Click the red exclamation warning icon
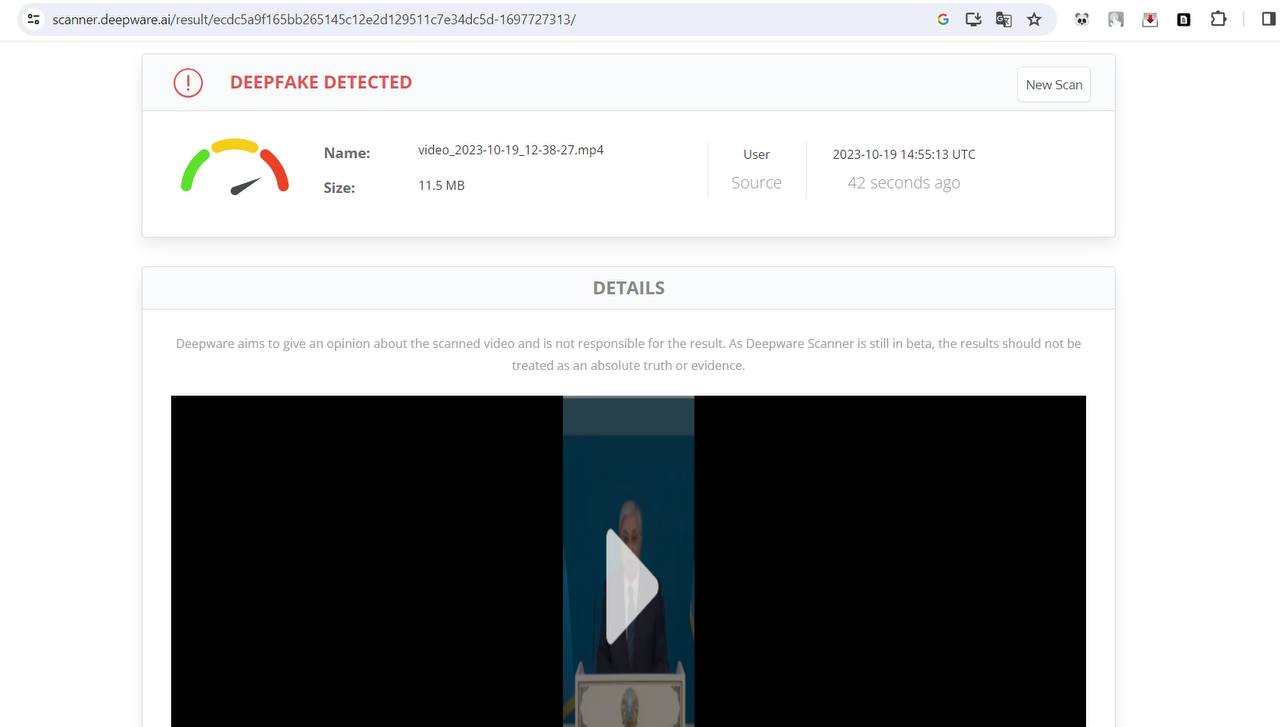This screenshot has height=727, width=1280. pyautogui.click(x=188, y=83)
